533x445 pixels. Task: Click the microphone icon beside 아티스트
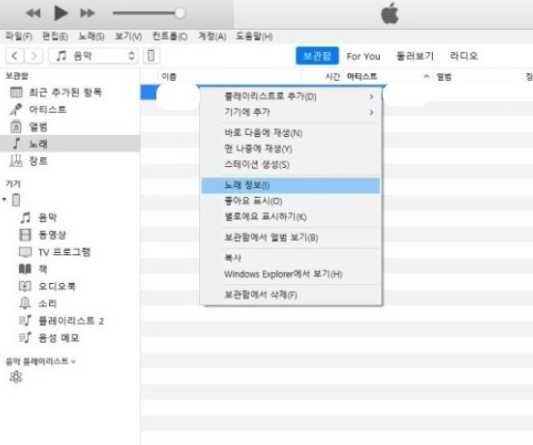tap(16, 109)
